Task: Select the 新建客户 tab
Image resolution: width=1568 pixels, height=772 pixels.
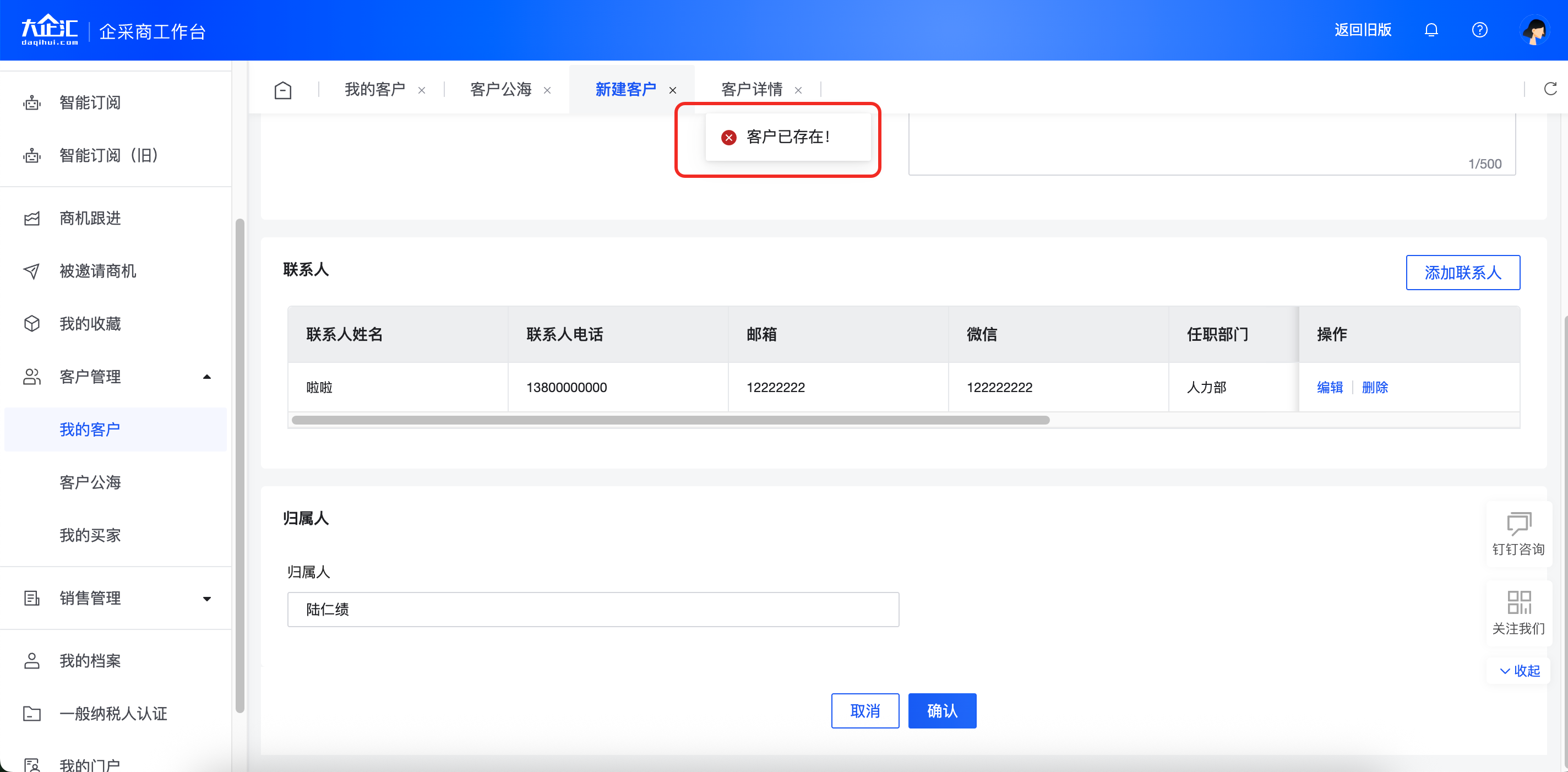Action: [626, 90]
